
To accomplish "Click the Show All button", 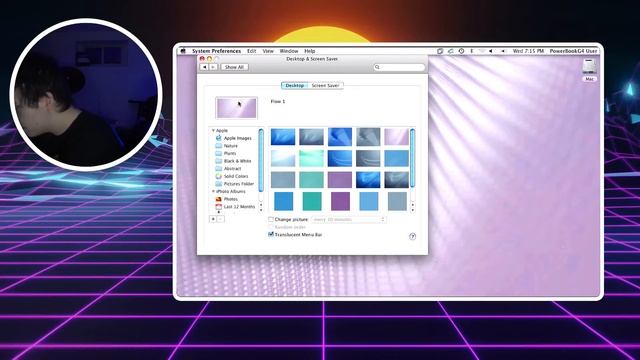I will tap(234, 67).
